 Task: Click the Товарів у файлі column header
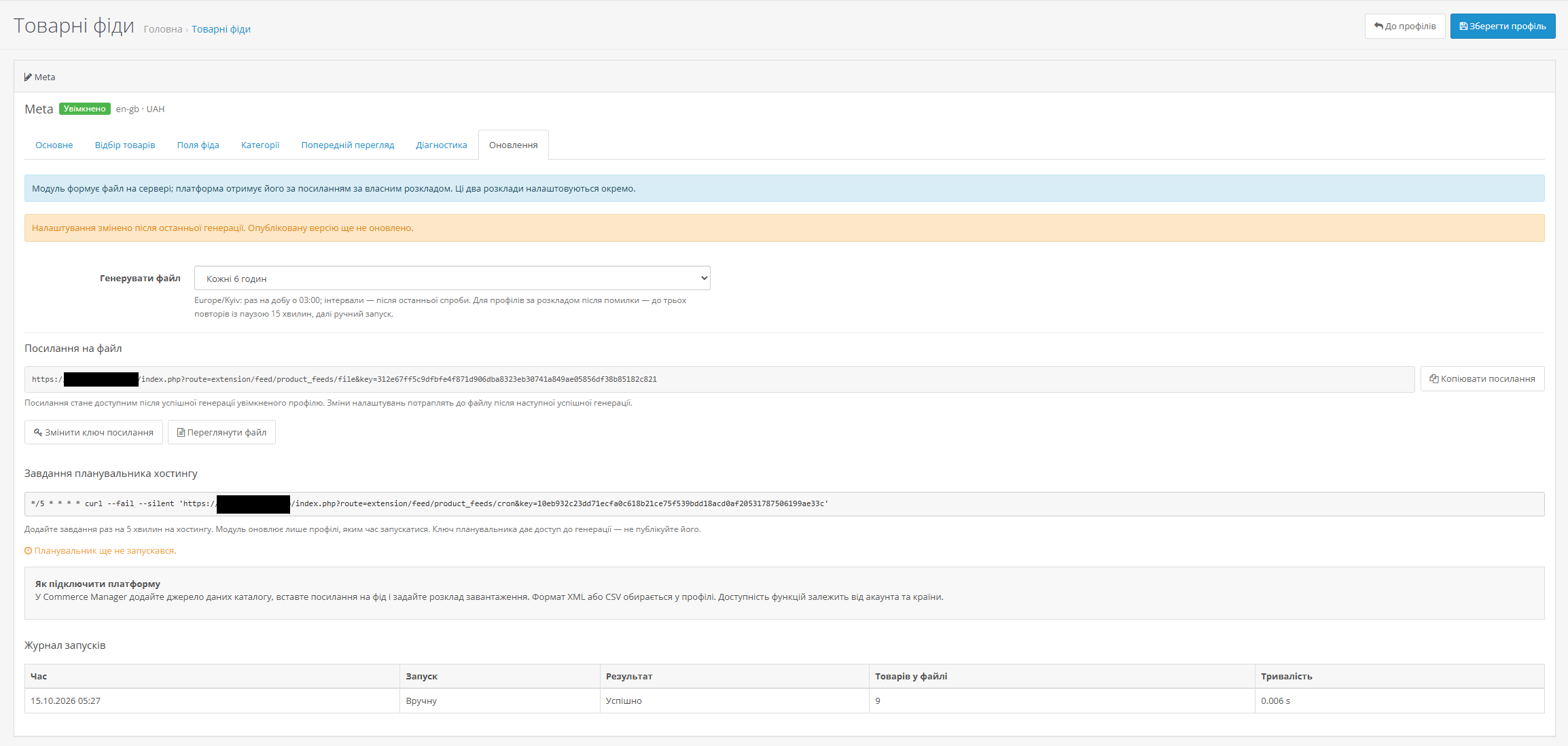coord(1062,676)
